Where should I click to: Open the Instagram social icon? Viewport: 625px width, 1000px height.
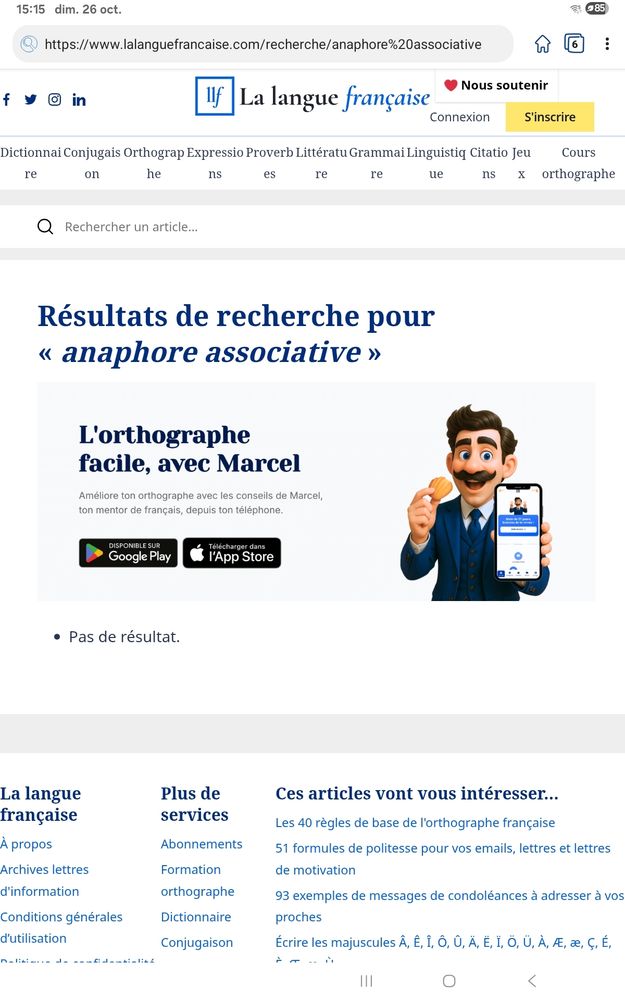pyautogui.click(x=55, y=99)
